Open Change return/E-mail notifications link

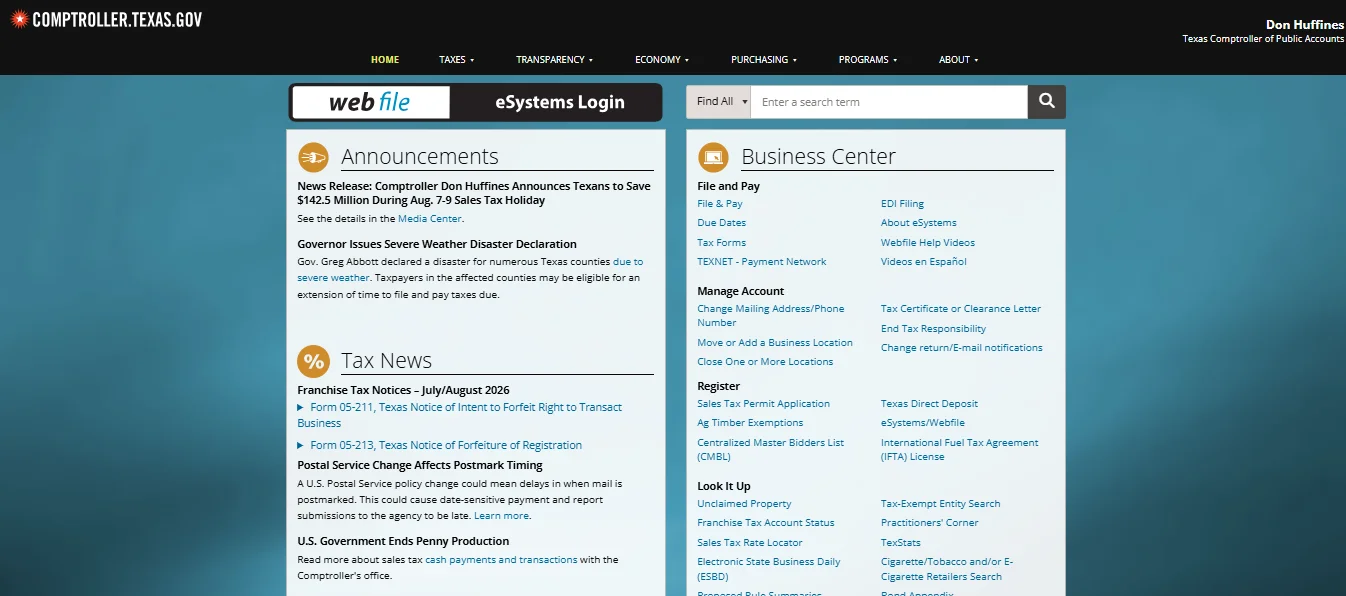962,348
